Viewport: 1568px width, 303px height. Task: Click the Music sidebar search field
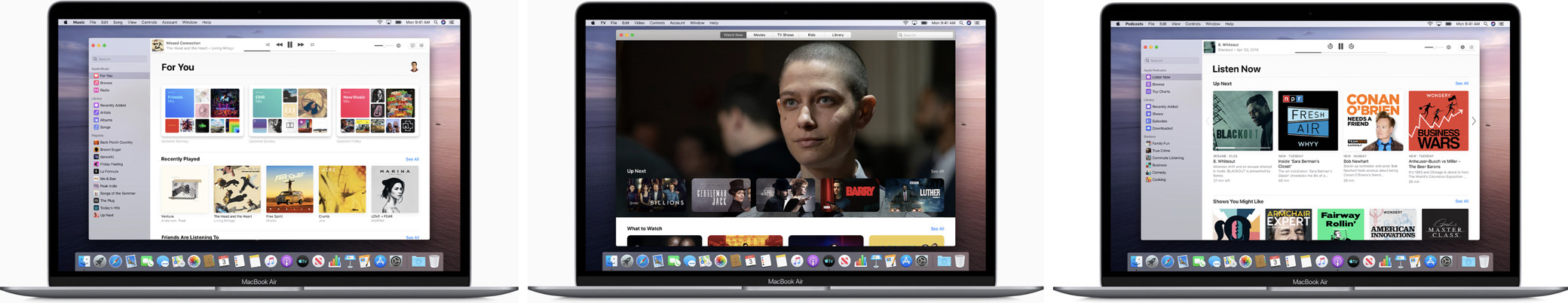click(119, 59)
